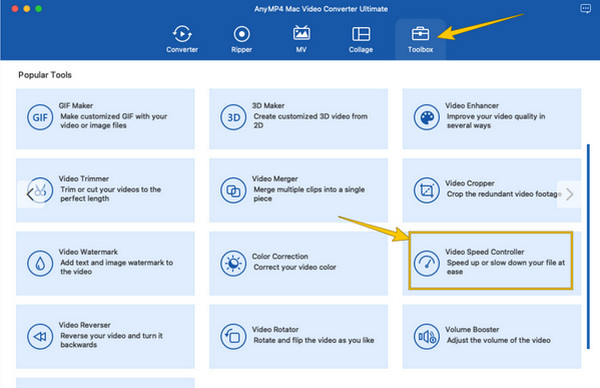Open the Video Merger tool title

tap(274, 179)
